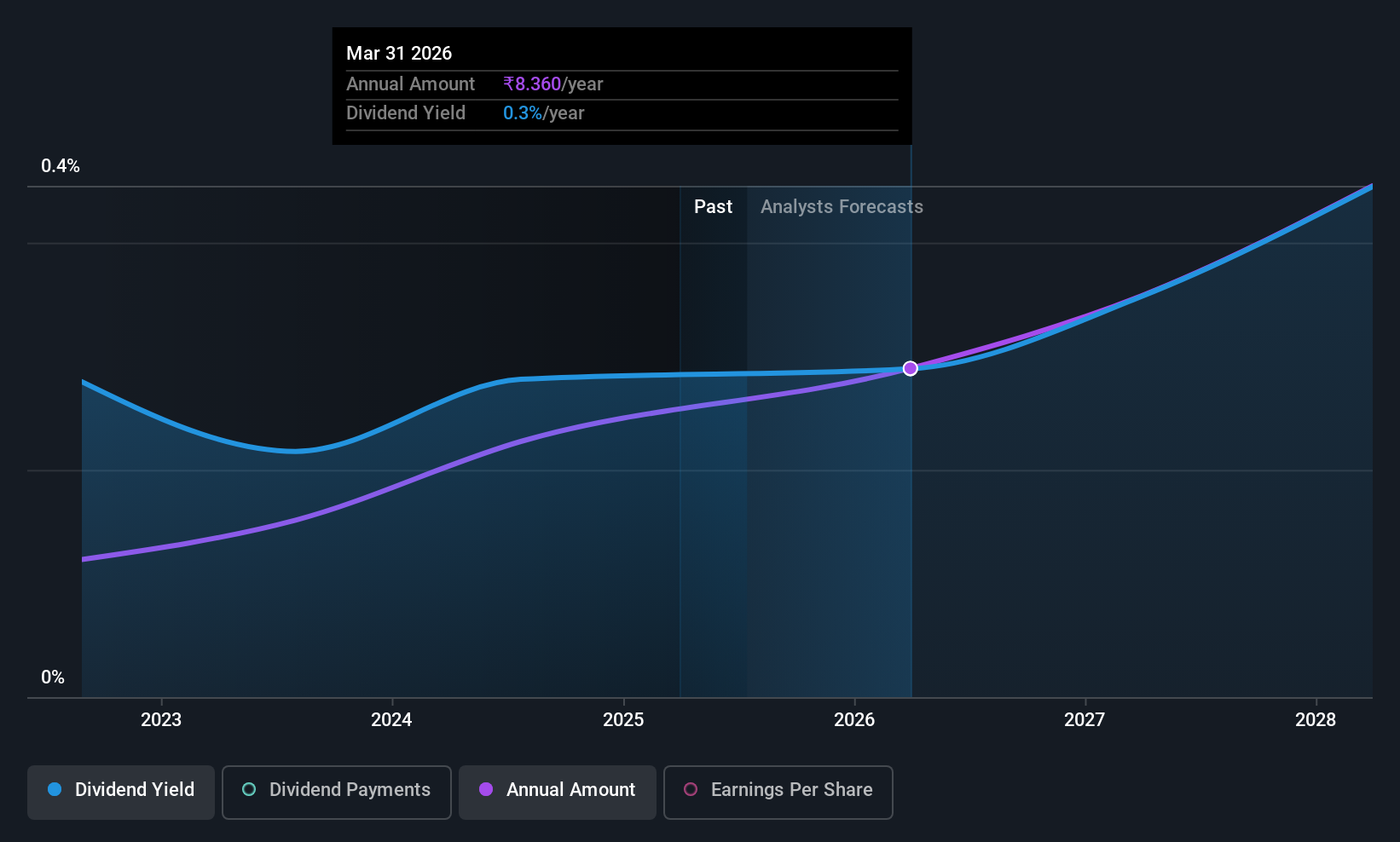
Task: Click the 0% y-axis label
Action: (x=53, y=678)
